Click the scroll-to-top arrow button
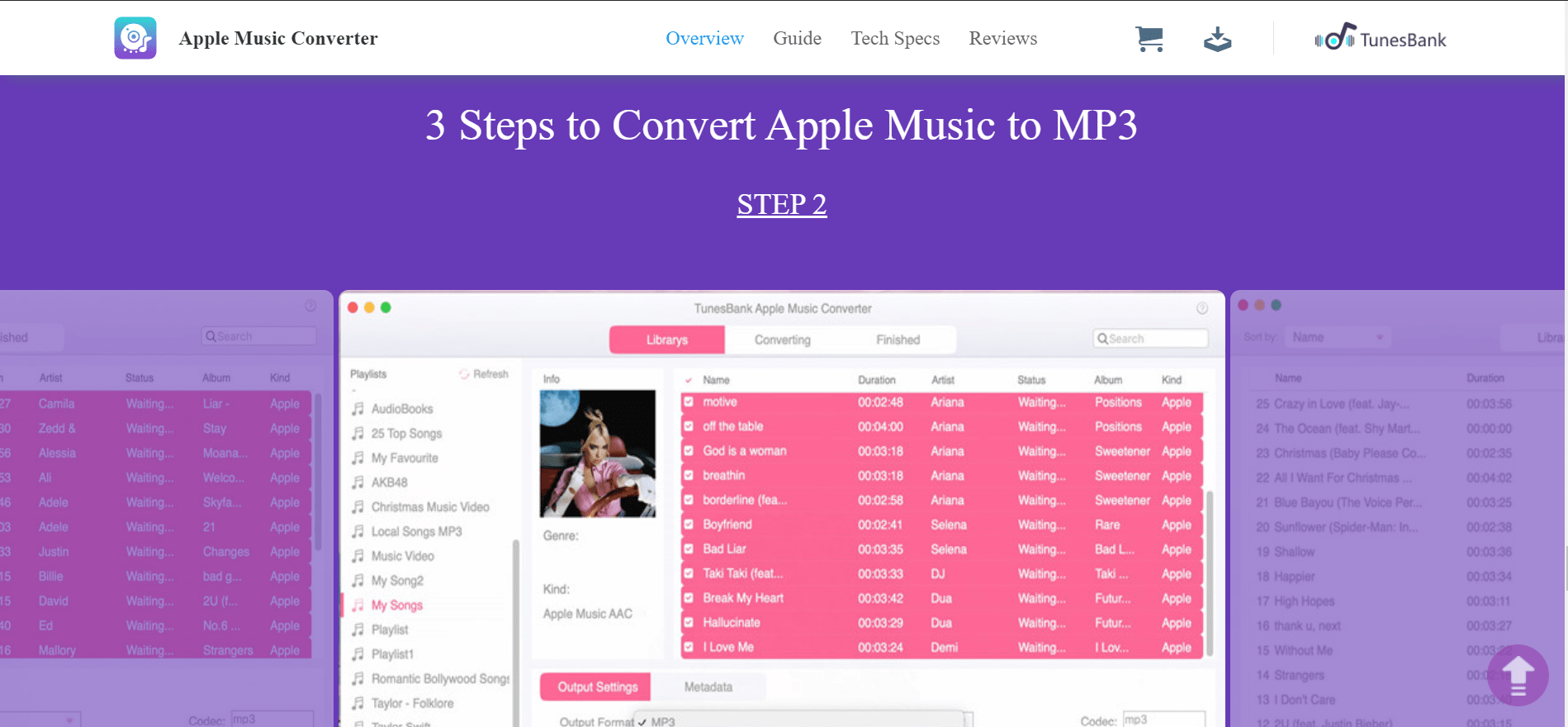 coord(1518,675)
